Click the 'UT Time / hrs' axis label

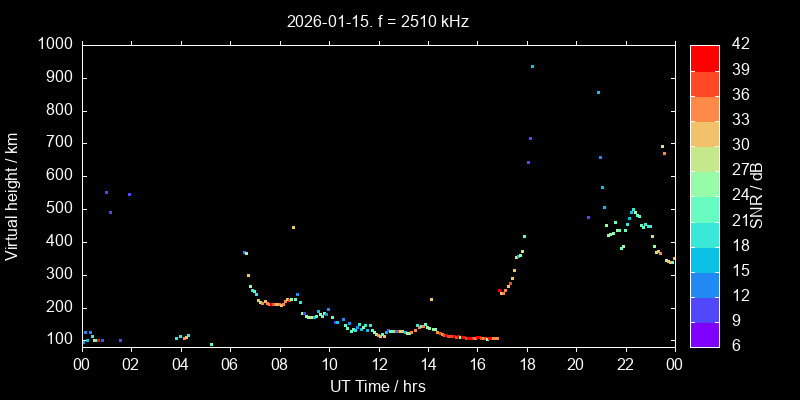click(378, 386)
